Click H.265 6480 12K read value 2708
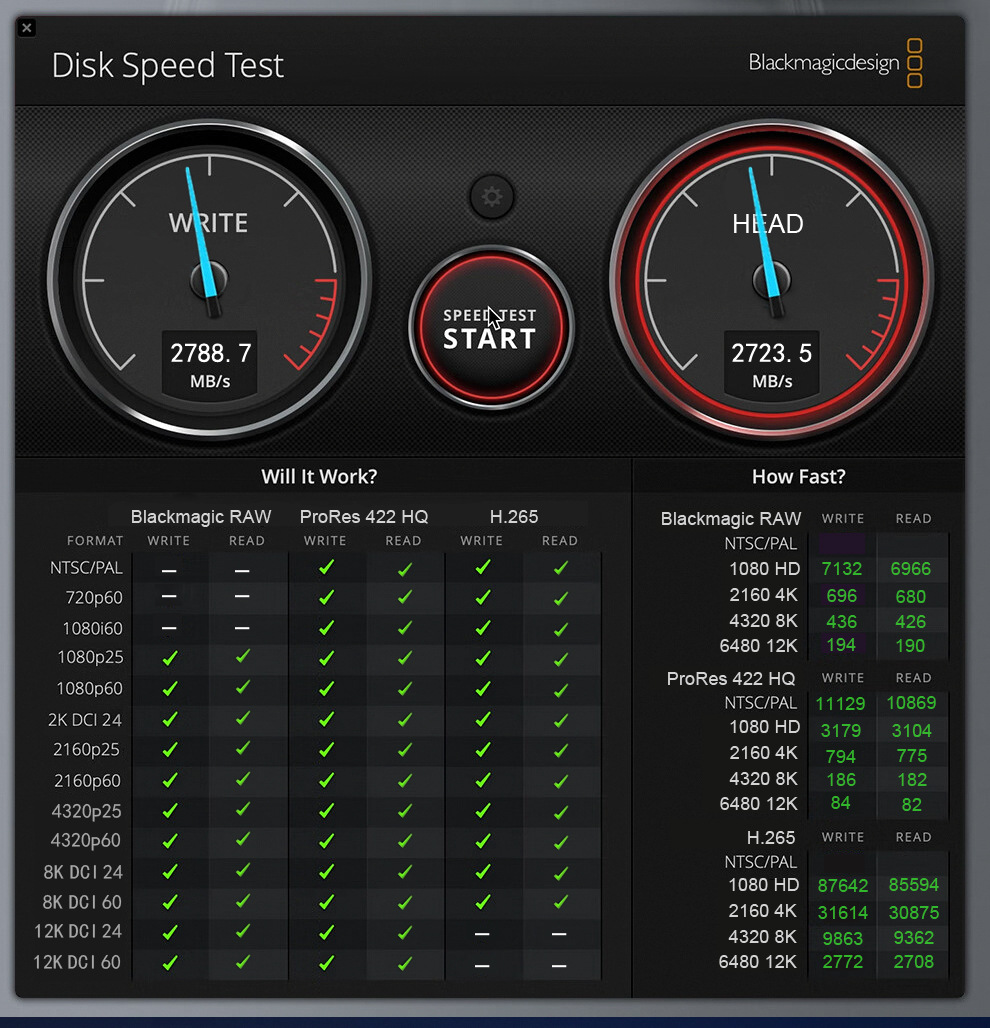 913,962
